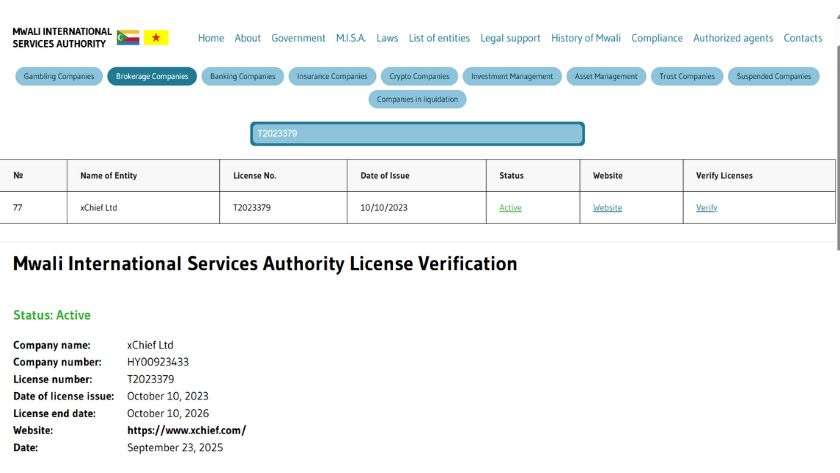Select the Brokerage Companies tab

click(x=152, y=76)
